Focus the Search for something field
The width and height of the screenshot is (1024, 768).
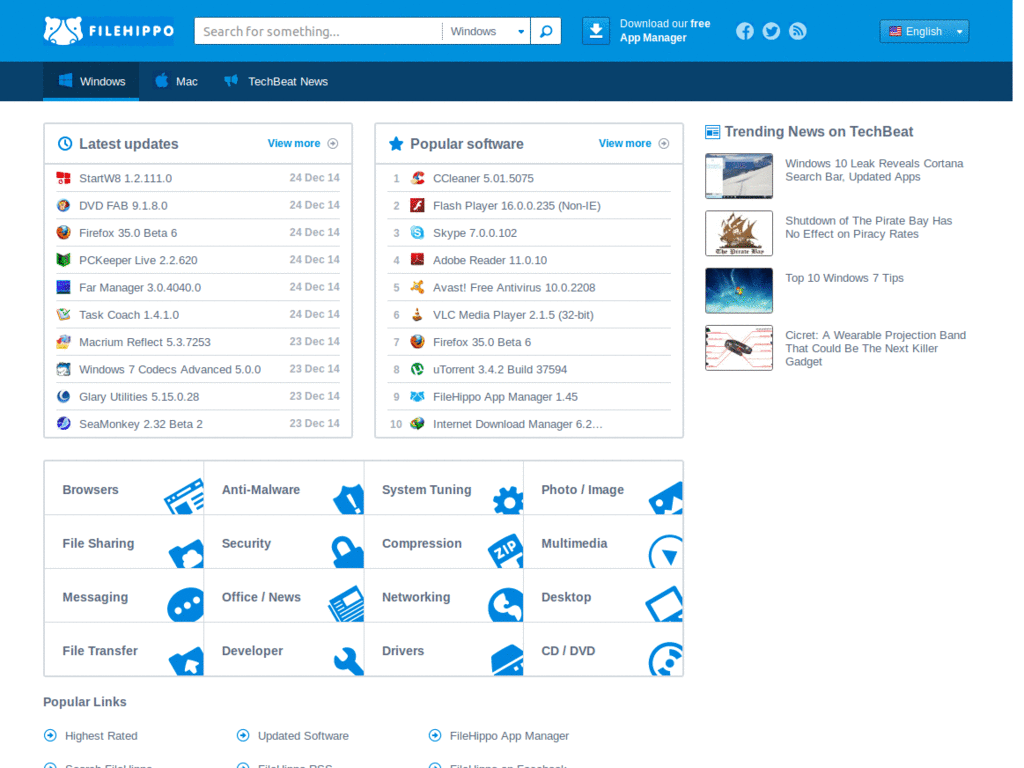click(318, 31)
